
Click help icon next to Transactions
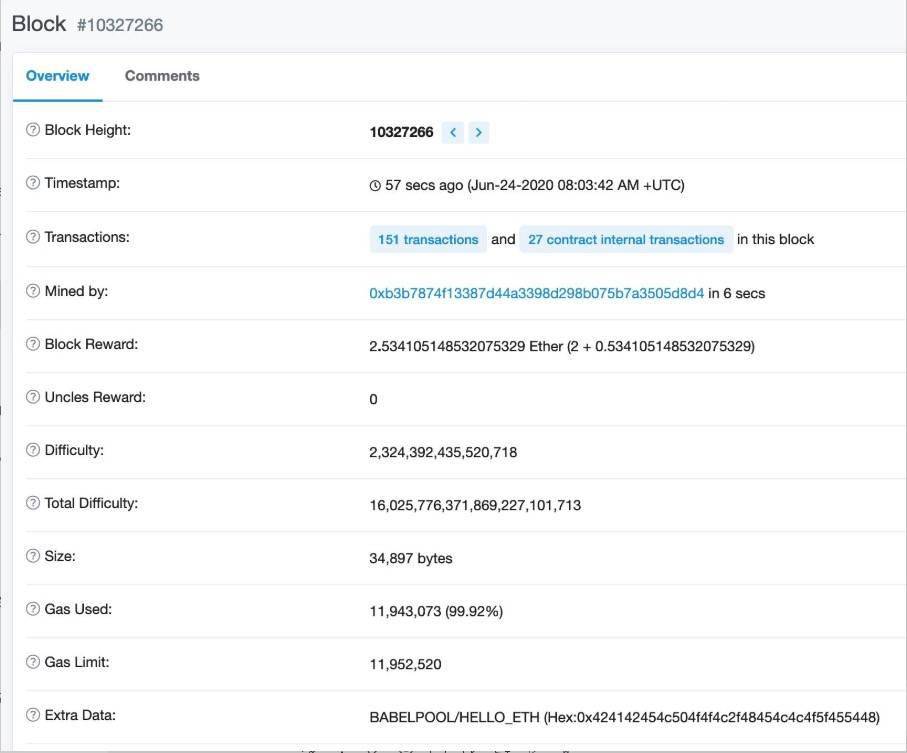pyautogui.click(x=33, y=238)
